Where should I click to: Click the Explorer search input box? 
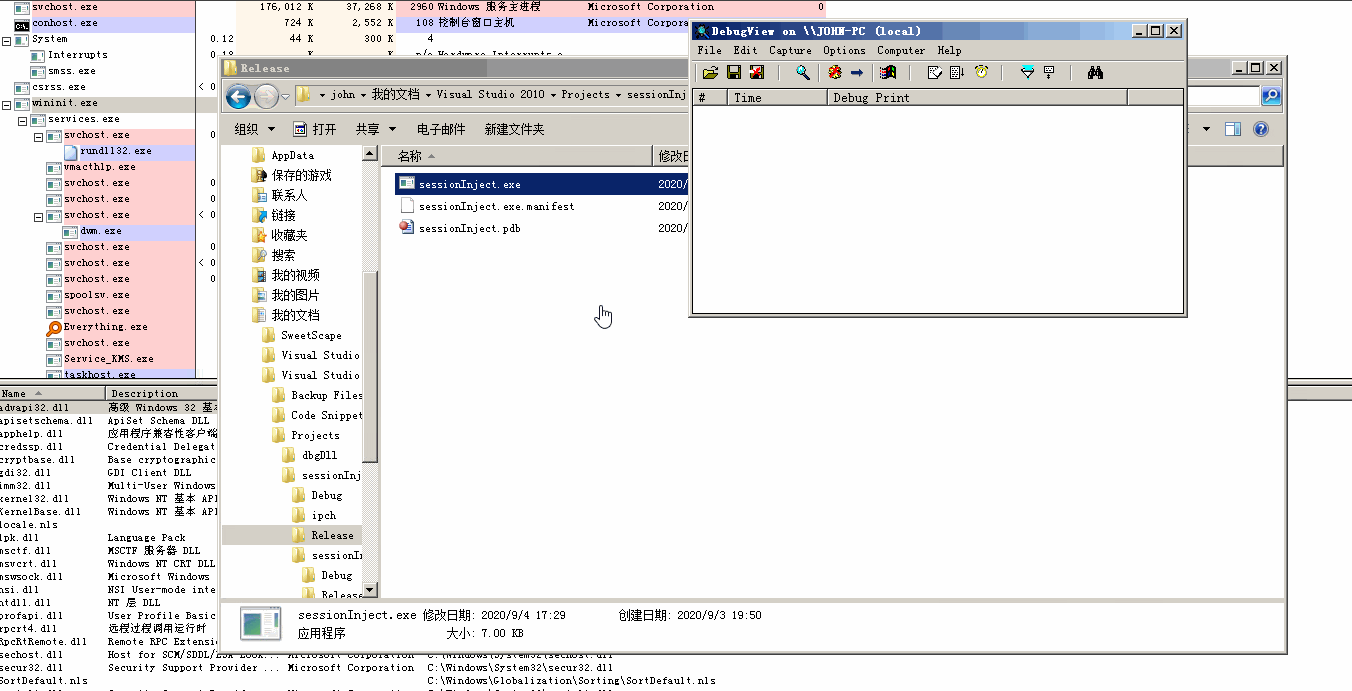point(1222,96)
